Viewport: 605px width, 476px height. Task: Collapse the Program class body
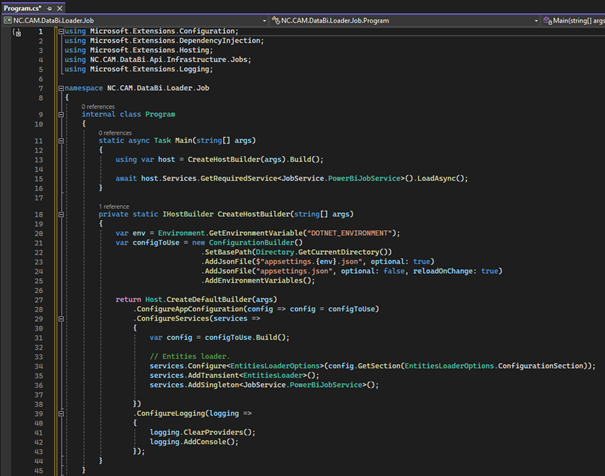click(61, 114)
